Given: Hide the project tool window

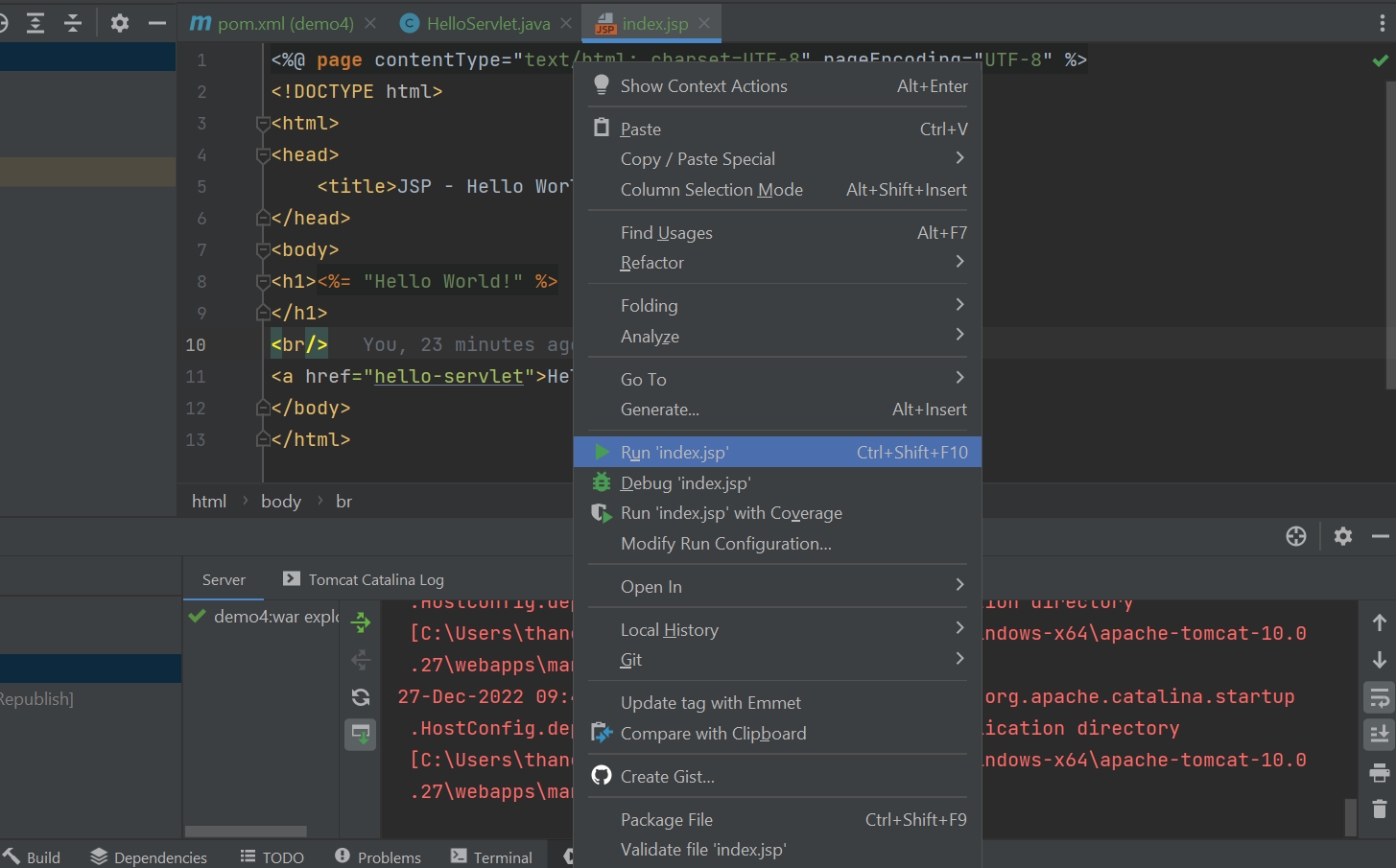Looking at the screenshot, I should click(157, 23).
